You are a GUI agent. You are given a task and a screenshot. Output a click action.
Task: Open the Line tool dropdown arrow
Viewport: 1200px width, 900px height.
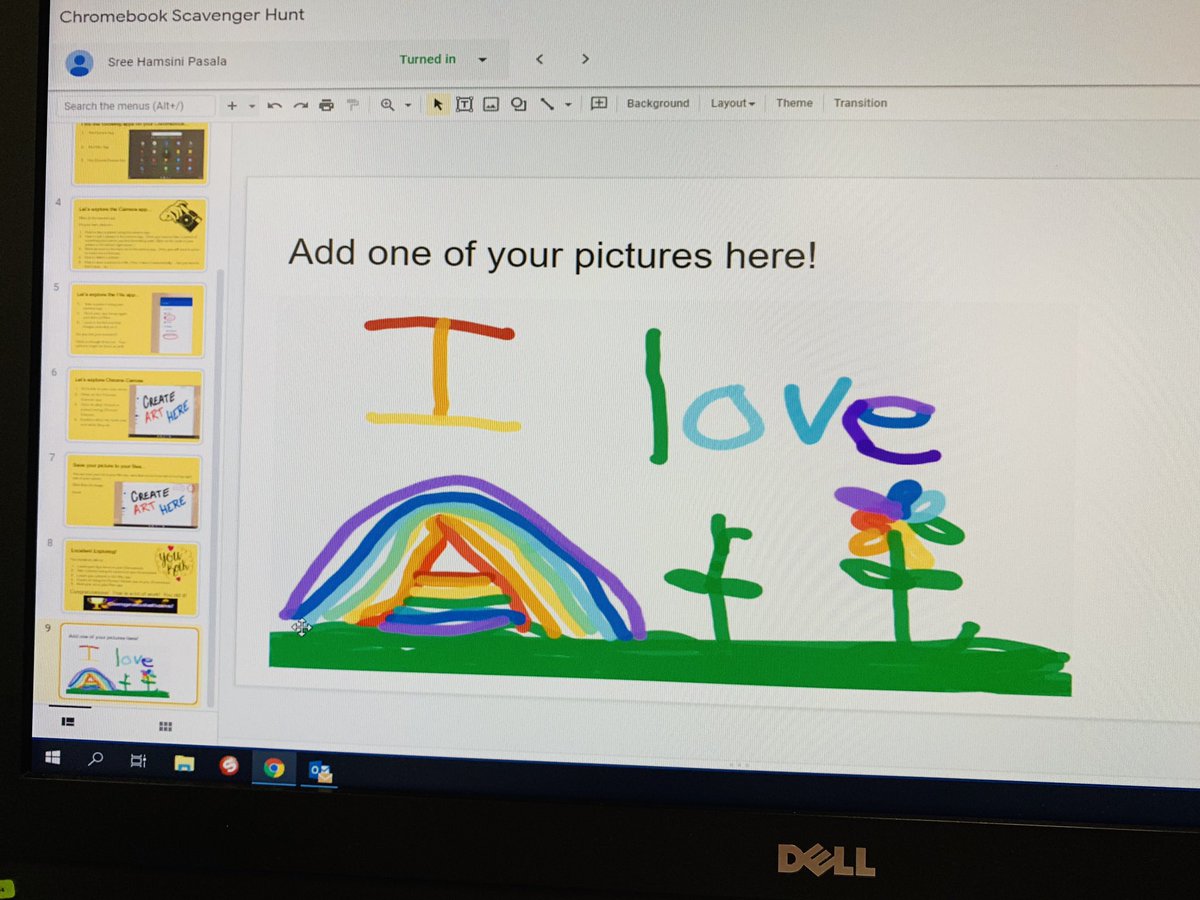click(568, 103)
